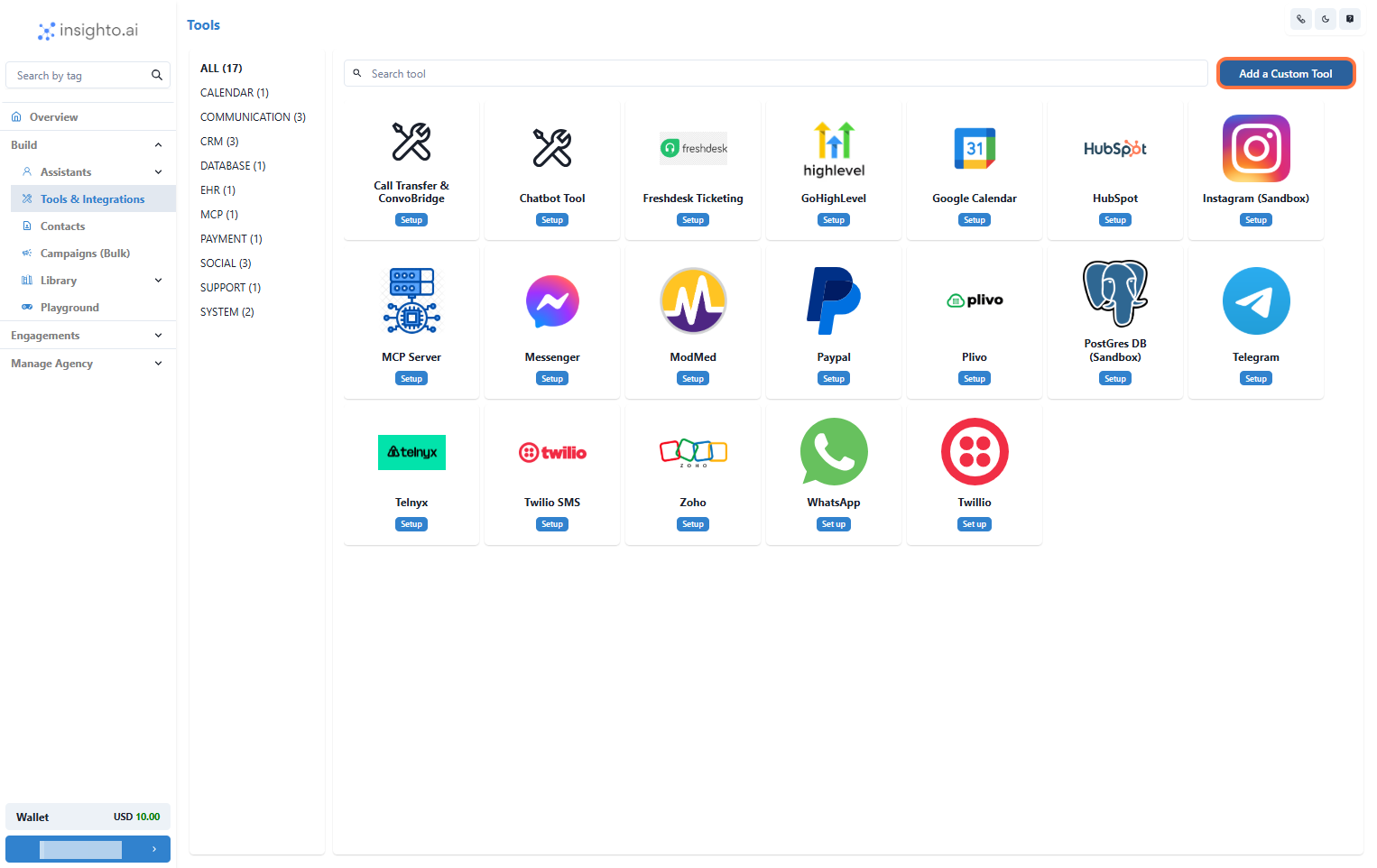Click the Twilio SMS icon

(551, 451)
